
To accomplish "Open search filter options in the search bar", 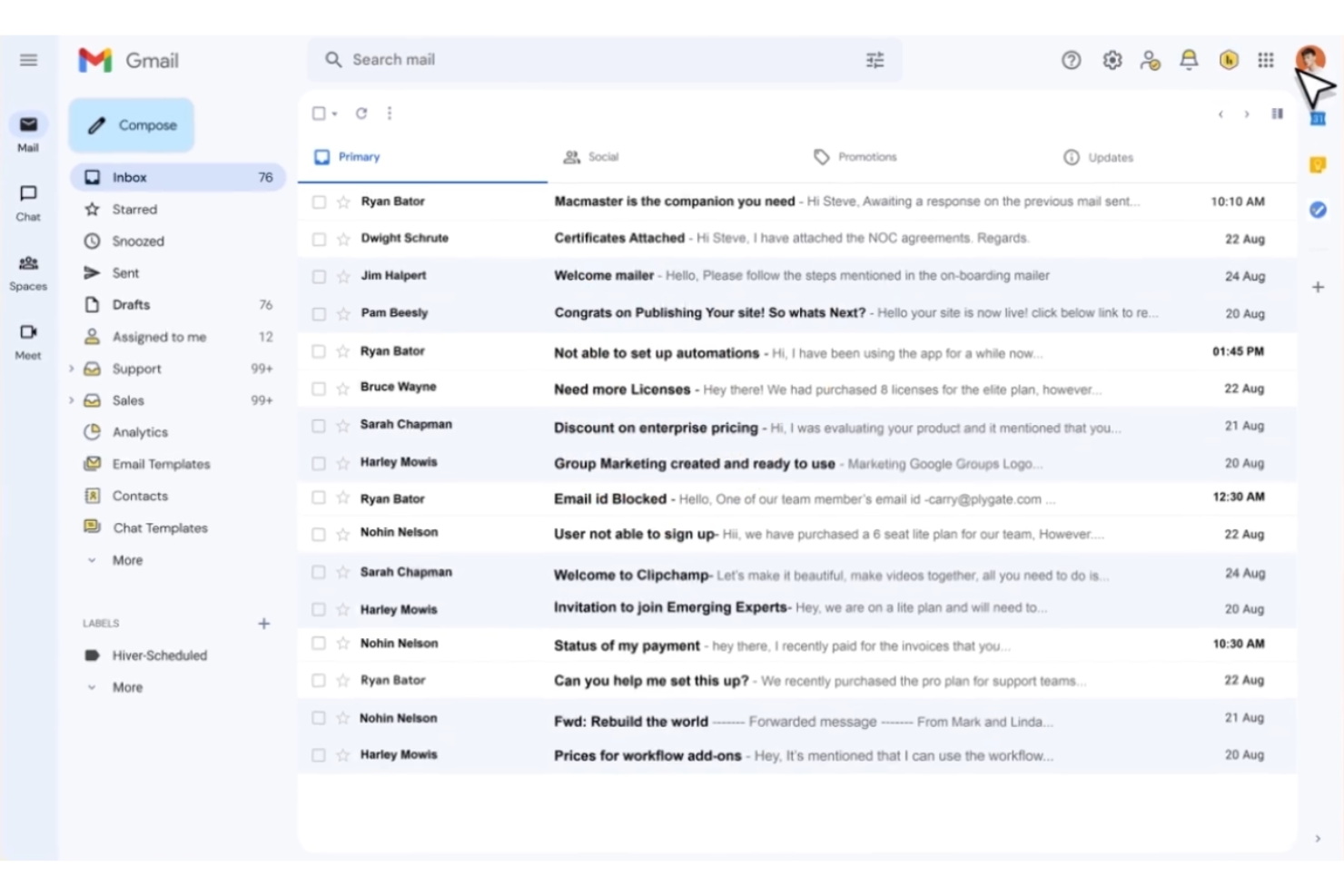I will (874, 60).
